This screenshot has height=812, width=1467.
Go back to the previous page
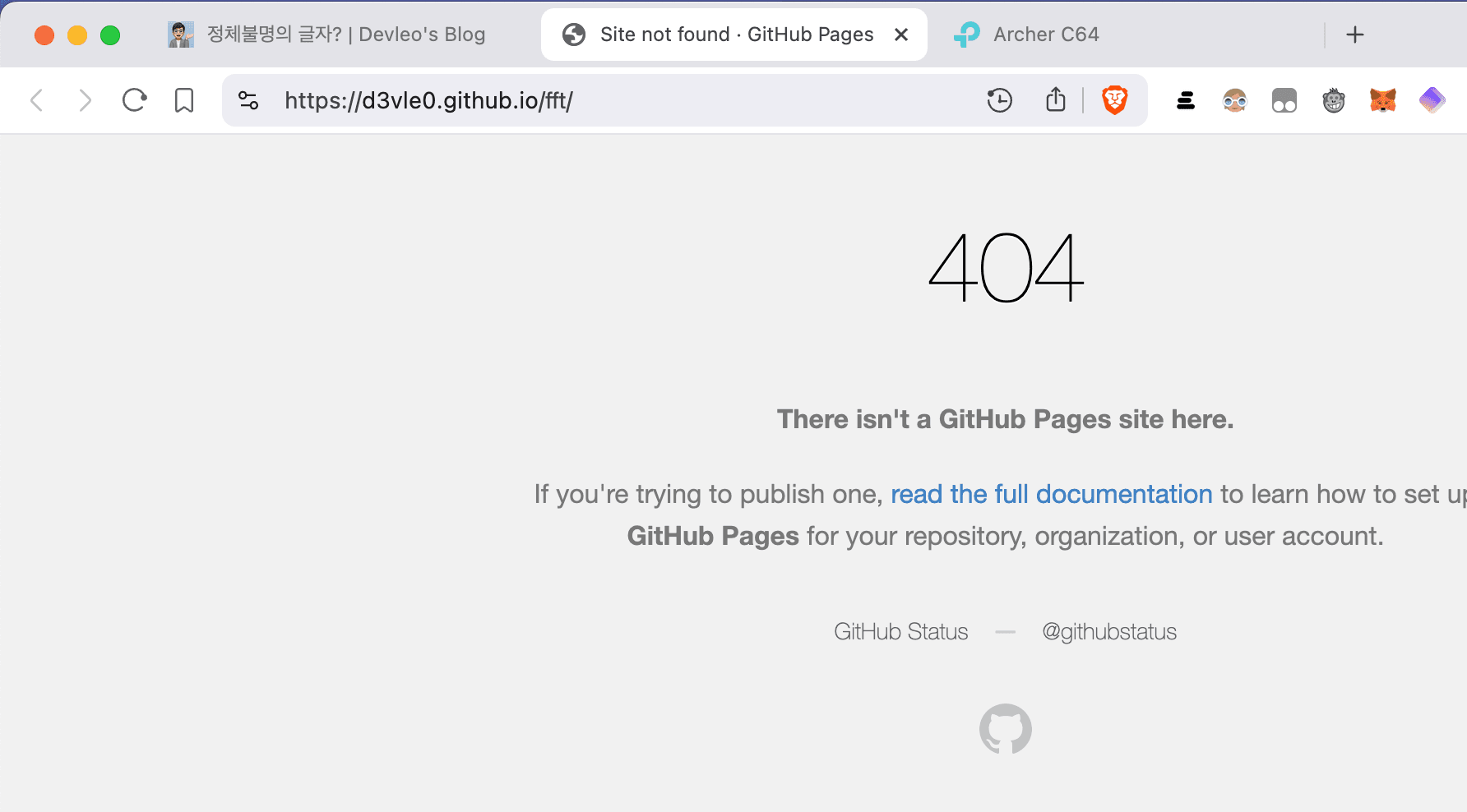(x=36, y=100)
